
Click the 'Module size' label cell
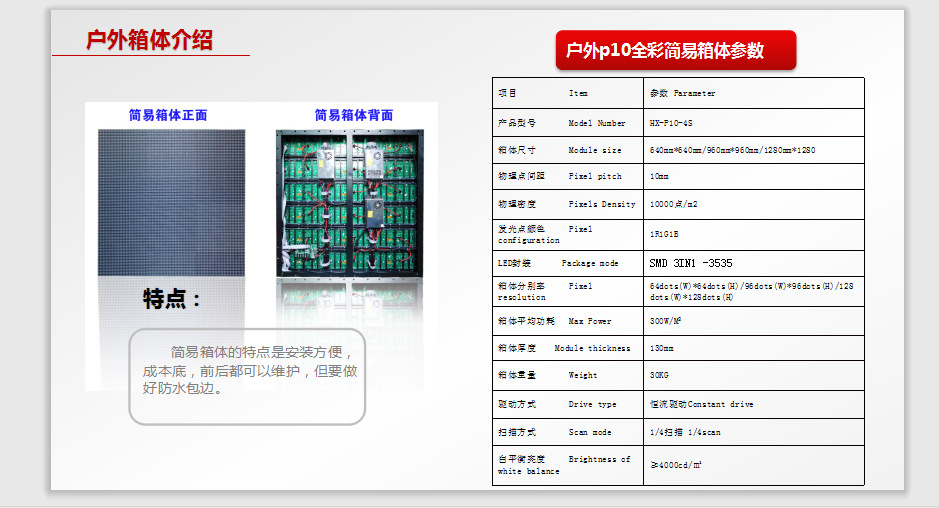pyautogui.click(x=568, y=150)
